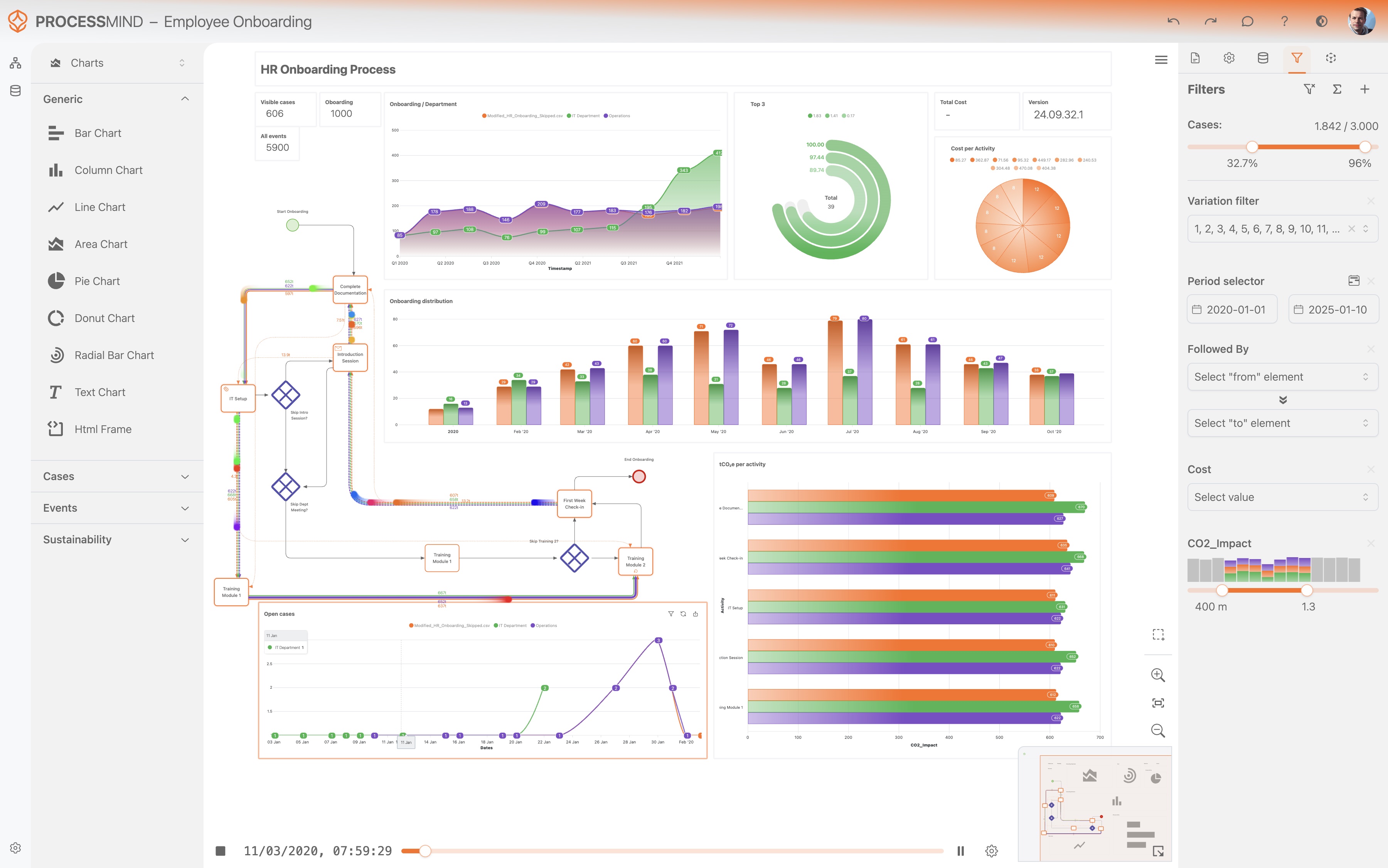This screenshot has width=1388, height=868.
Task: Toggle dark/light theme icon
Action: [1321, 22]
